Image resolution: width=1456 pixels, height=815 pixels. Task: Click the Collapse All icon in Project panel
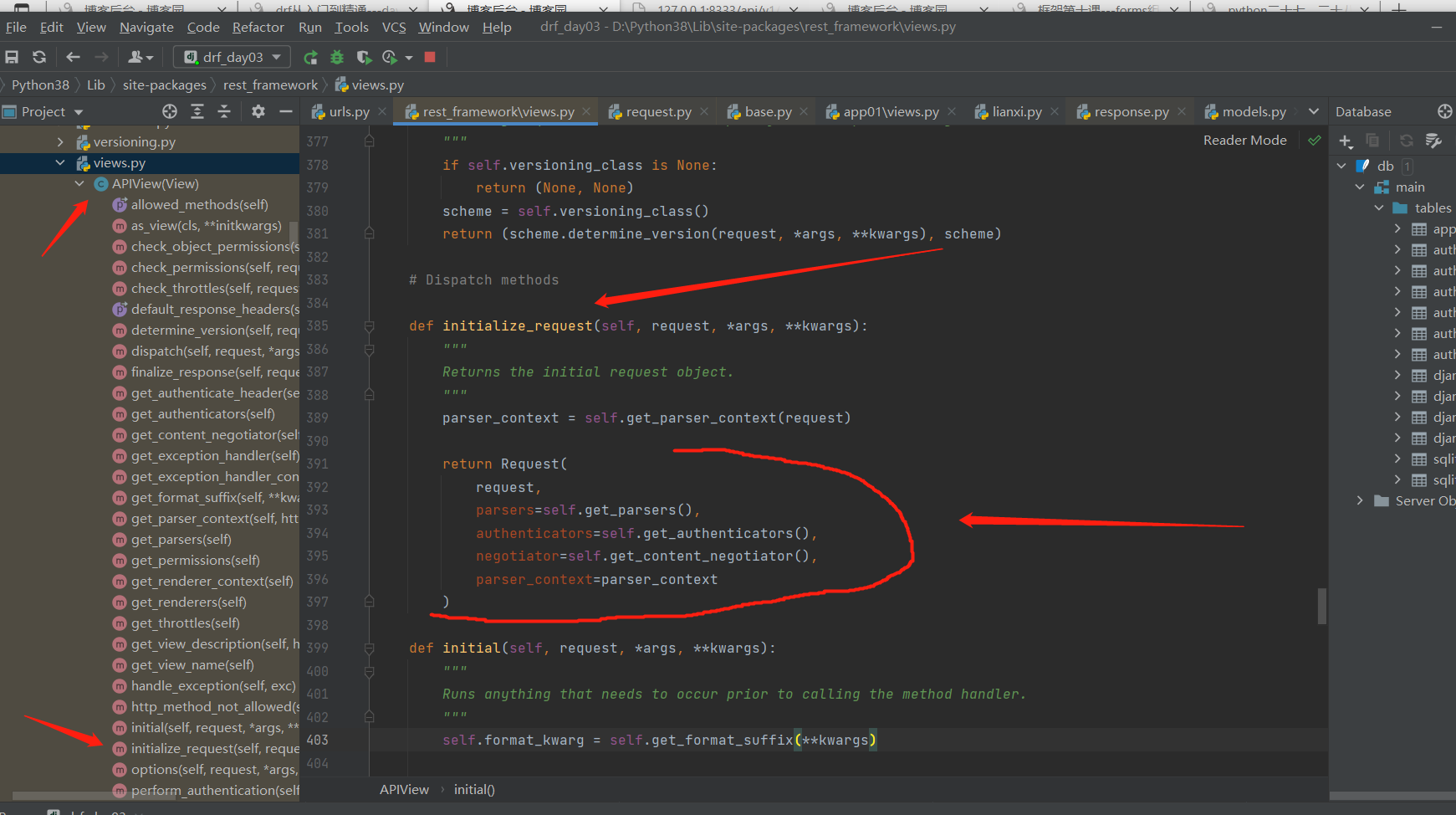tap(224, 111)
